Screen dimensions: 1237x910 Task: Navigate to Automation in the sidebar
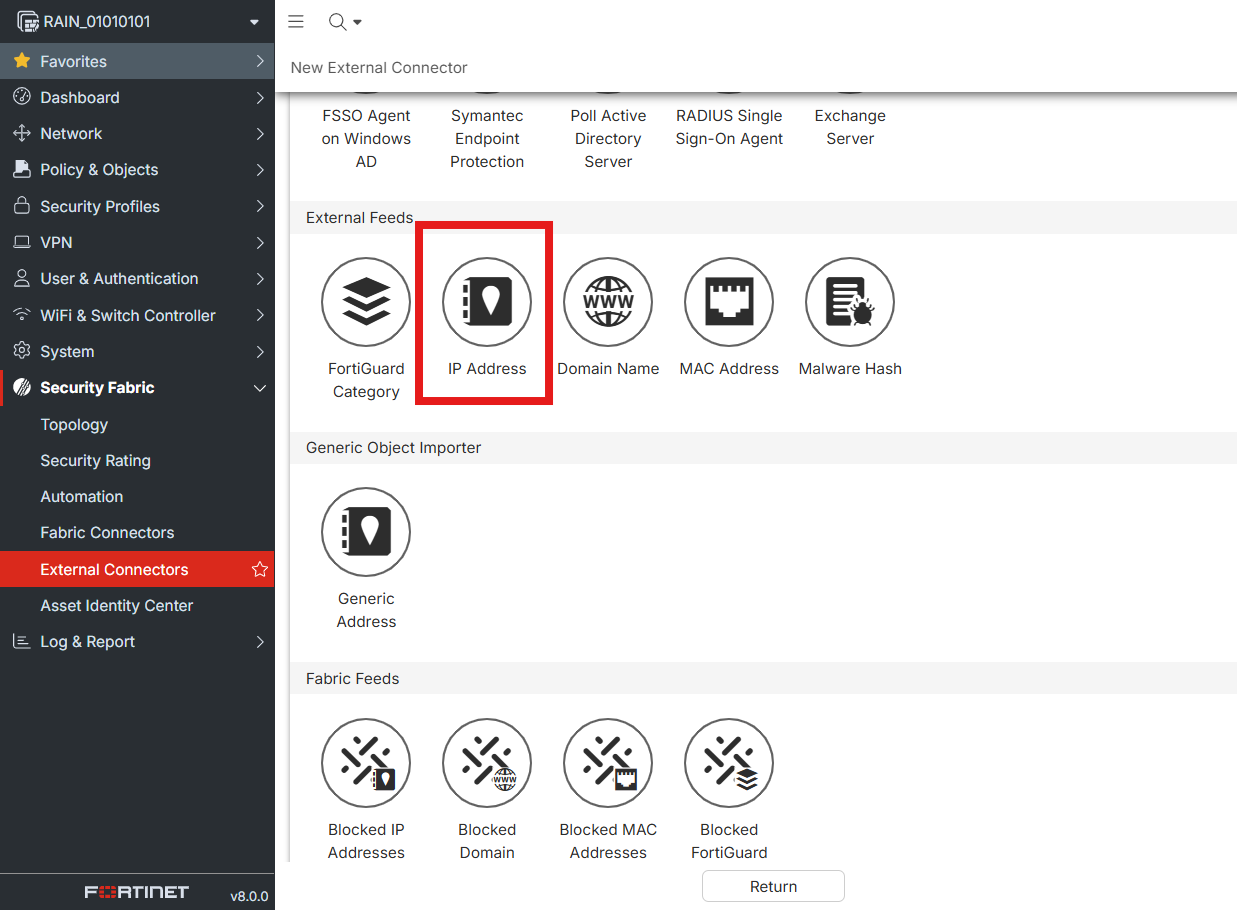[x=137, y=497]
